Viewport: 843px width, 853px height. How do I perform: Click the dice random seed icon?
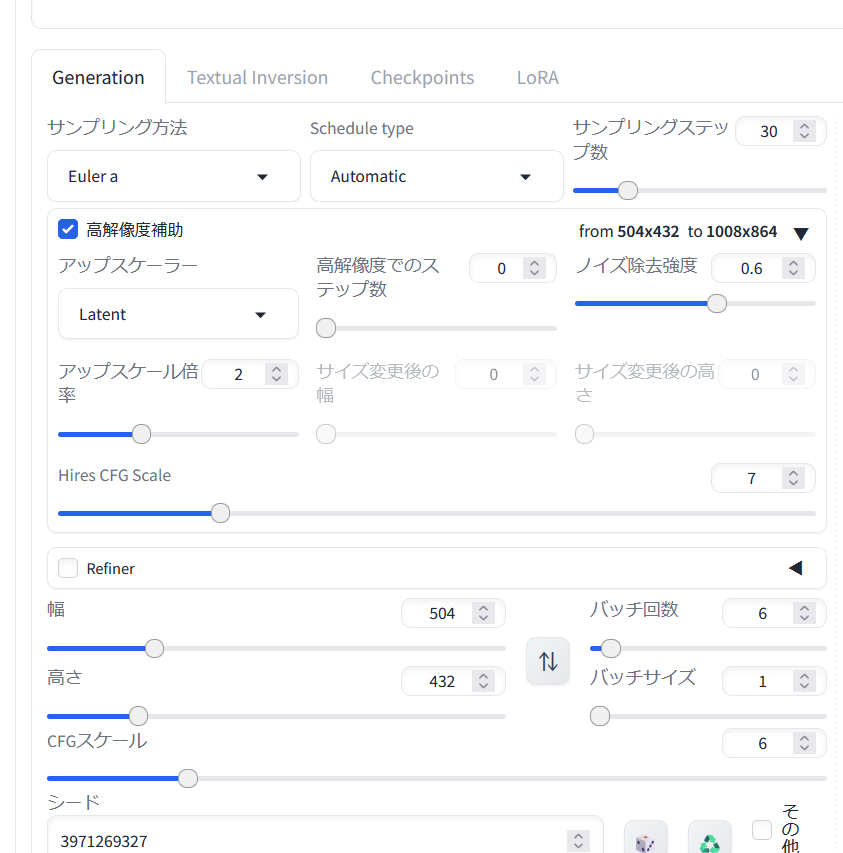(x=645, y=841)
